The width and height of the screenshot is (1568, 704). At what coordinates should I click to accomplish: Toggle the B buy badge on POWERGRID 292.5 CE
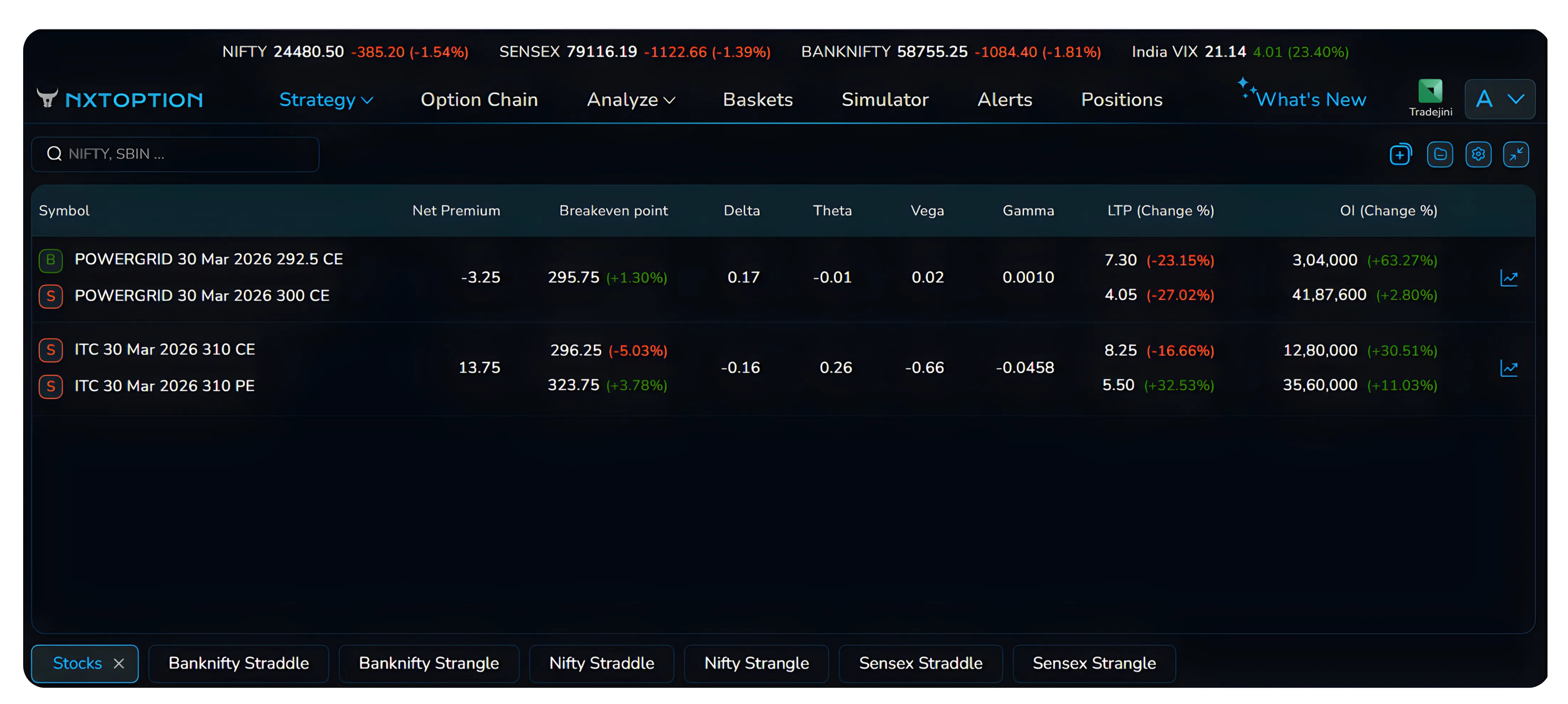(x=51, y=260)
